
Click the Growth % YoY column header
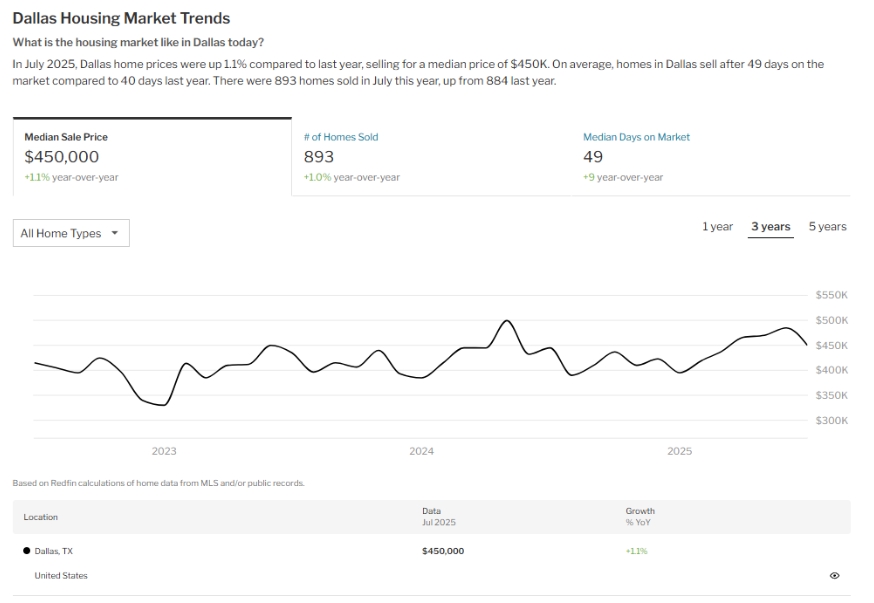pos(640,517)
